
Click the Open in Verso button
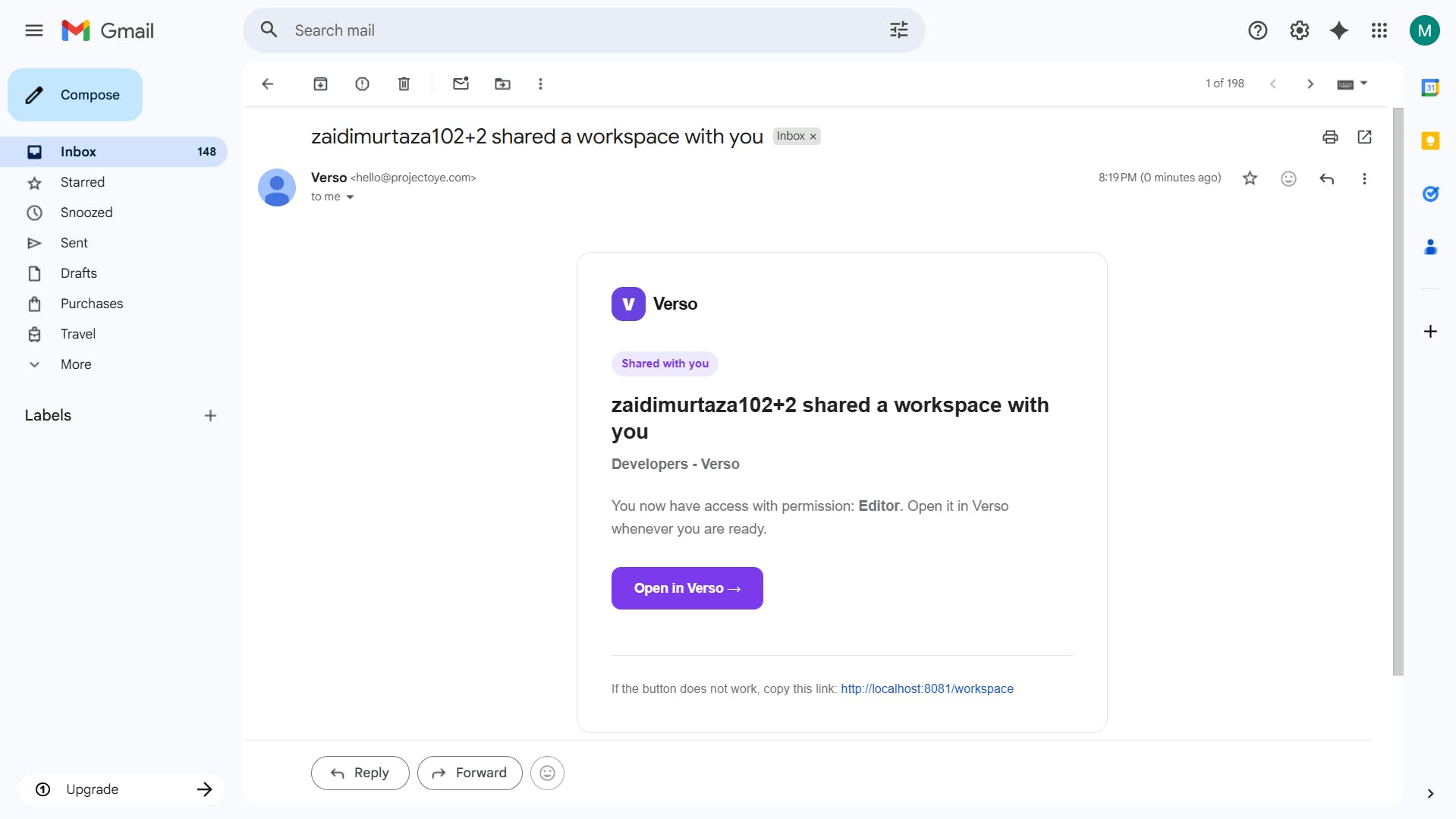687,588
